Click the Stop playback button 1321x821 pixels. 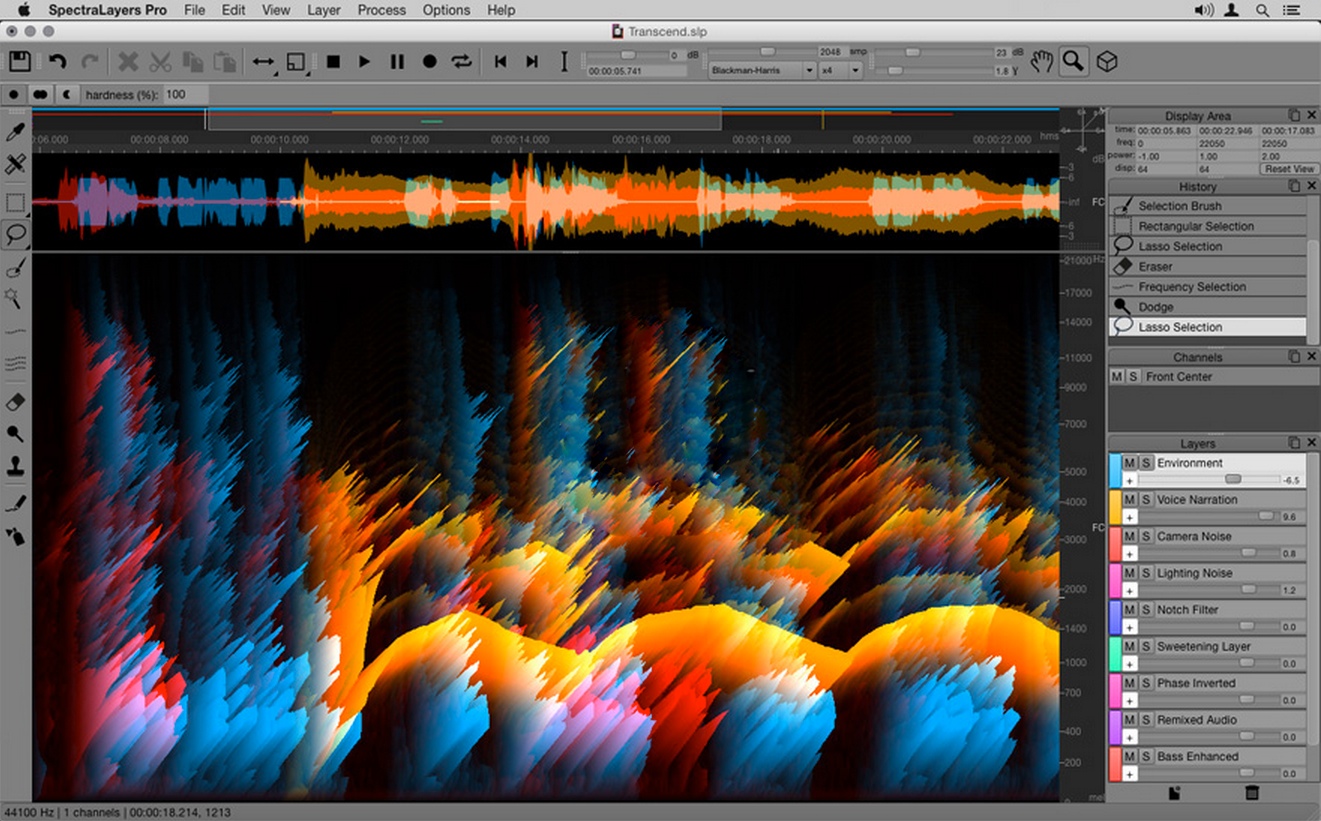coord(333,61)
